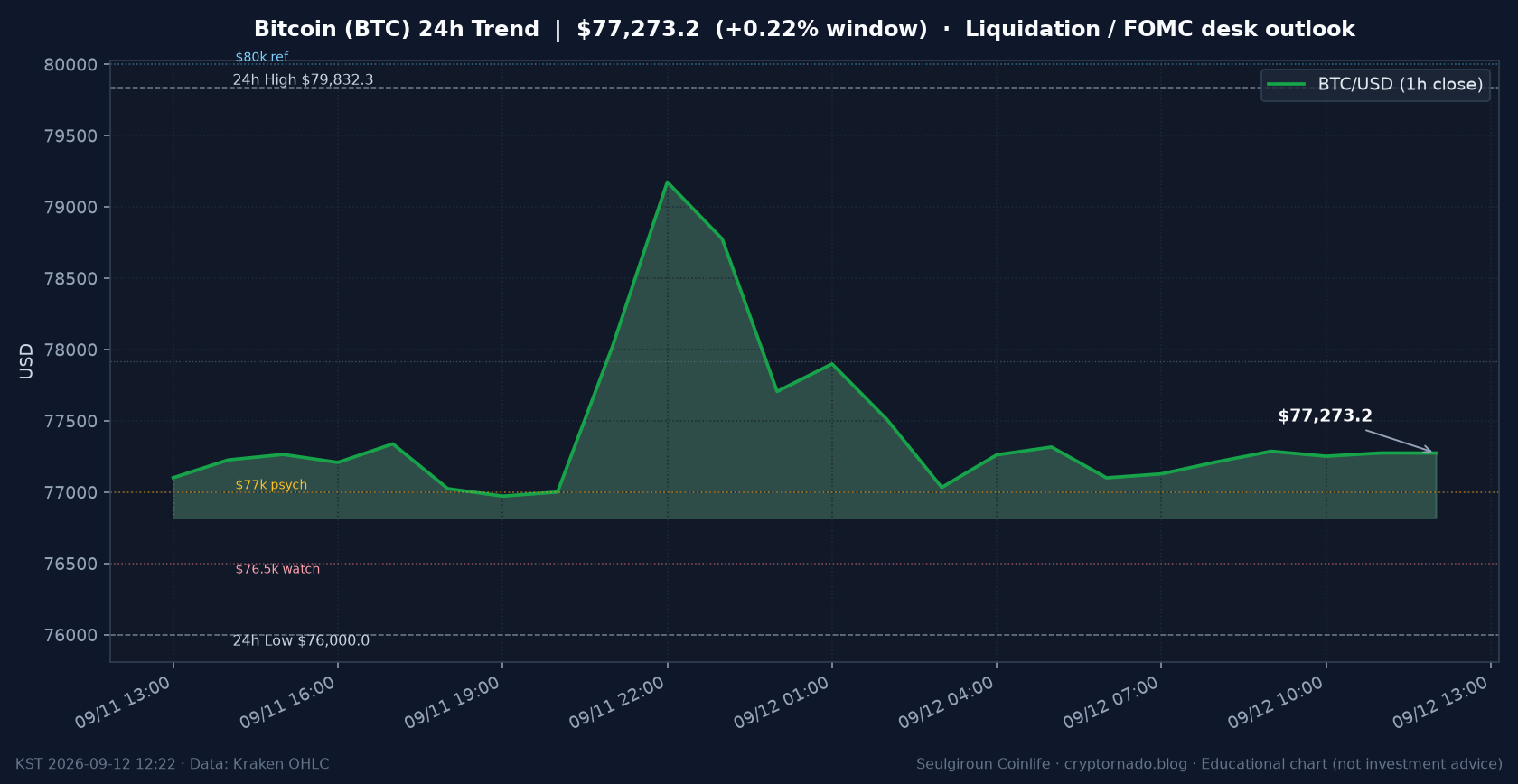
Task: Click the x-axis label '09/11 19:00'
Action: pos(452,703)
